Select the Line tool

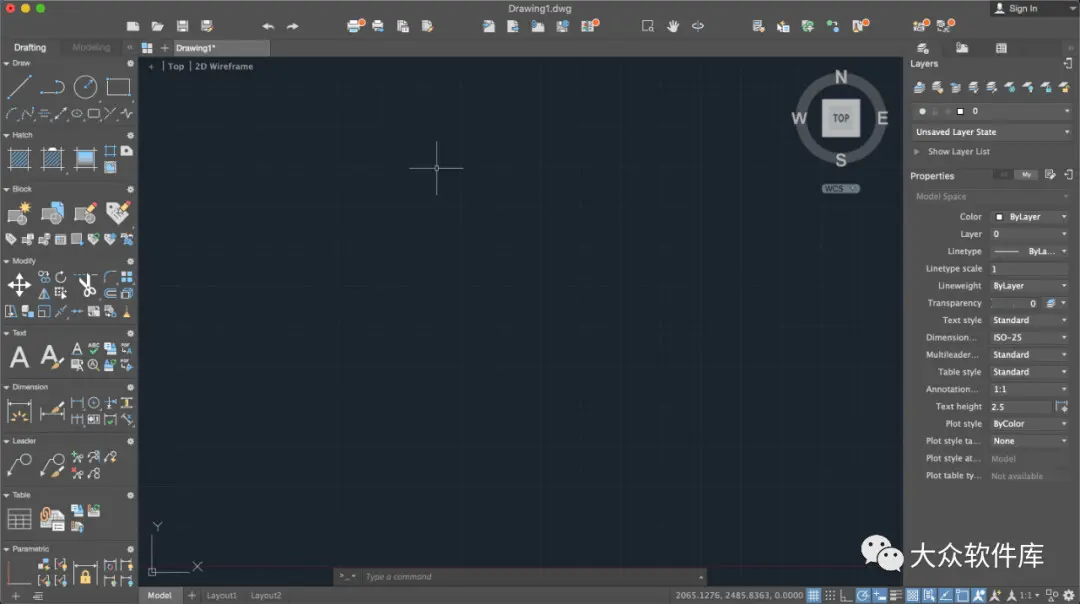click(19, 87)
